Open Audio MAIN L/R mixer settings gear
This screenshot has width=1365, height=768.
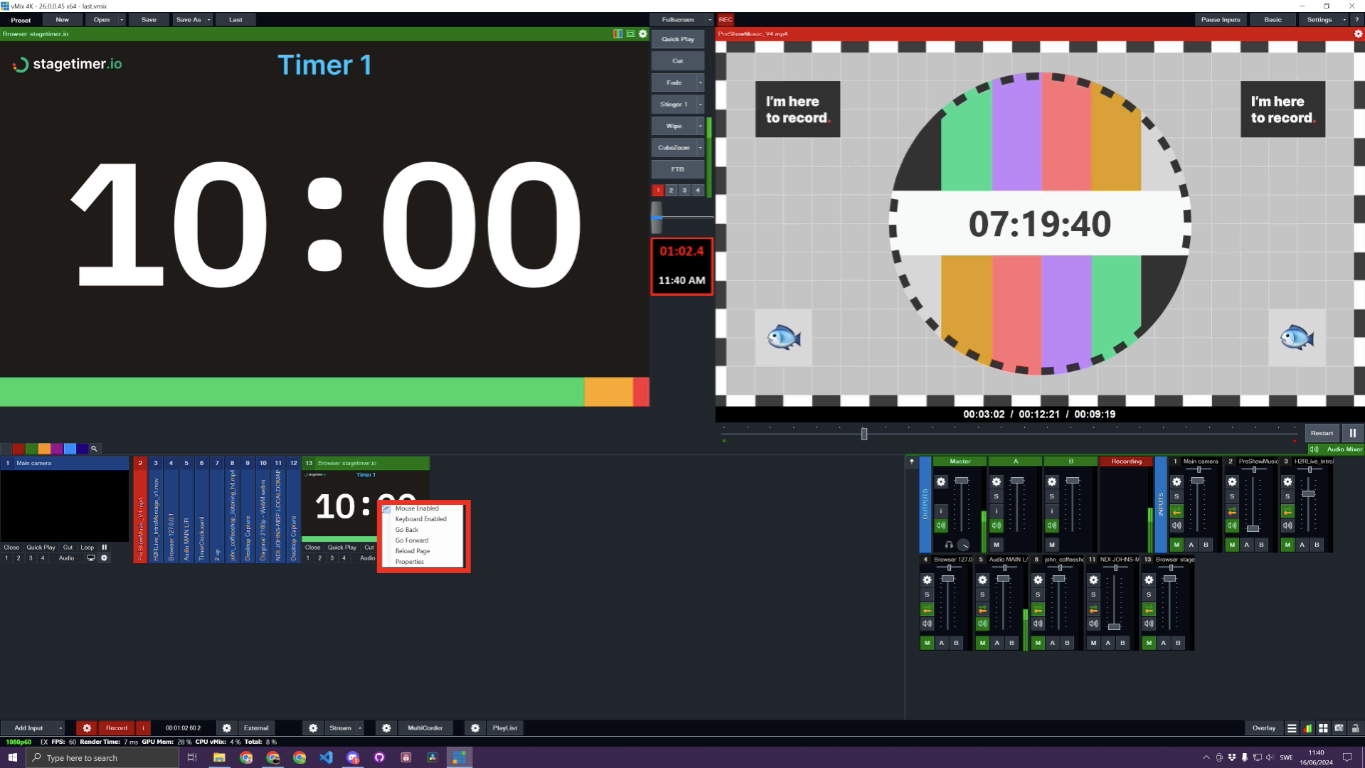point(982,580)
